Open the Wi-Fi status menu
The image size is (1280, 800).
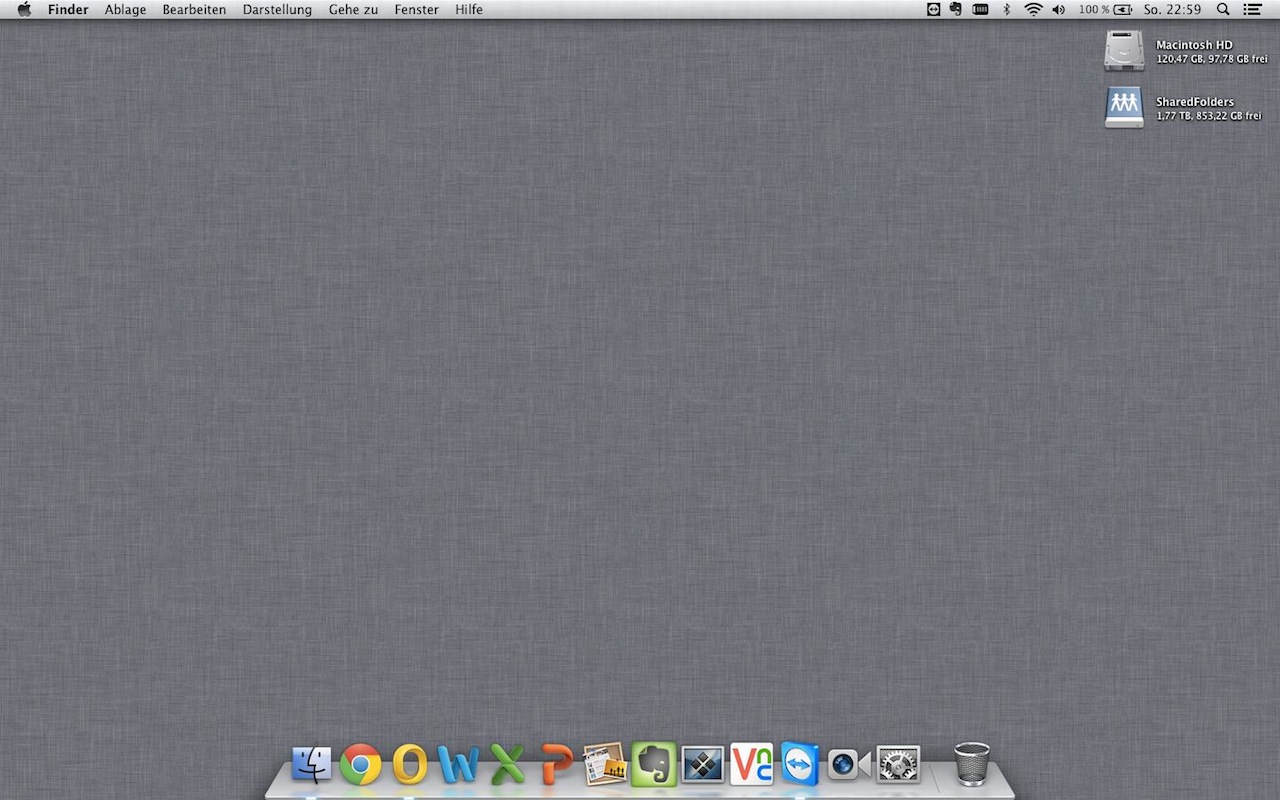1033,10
